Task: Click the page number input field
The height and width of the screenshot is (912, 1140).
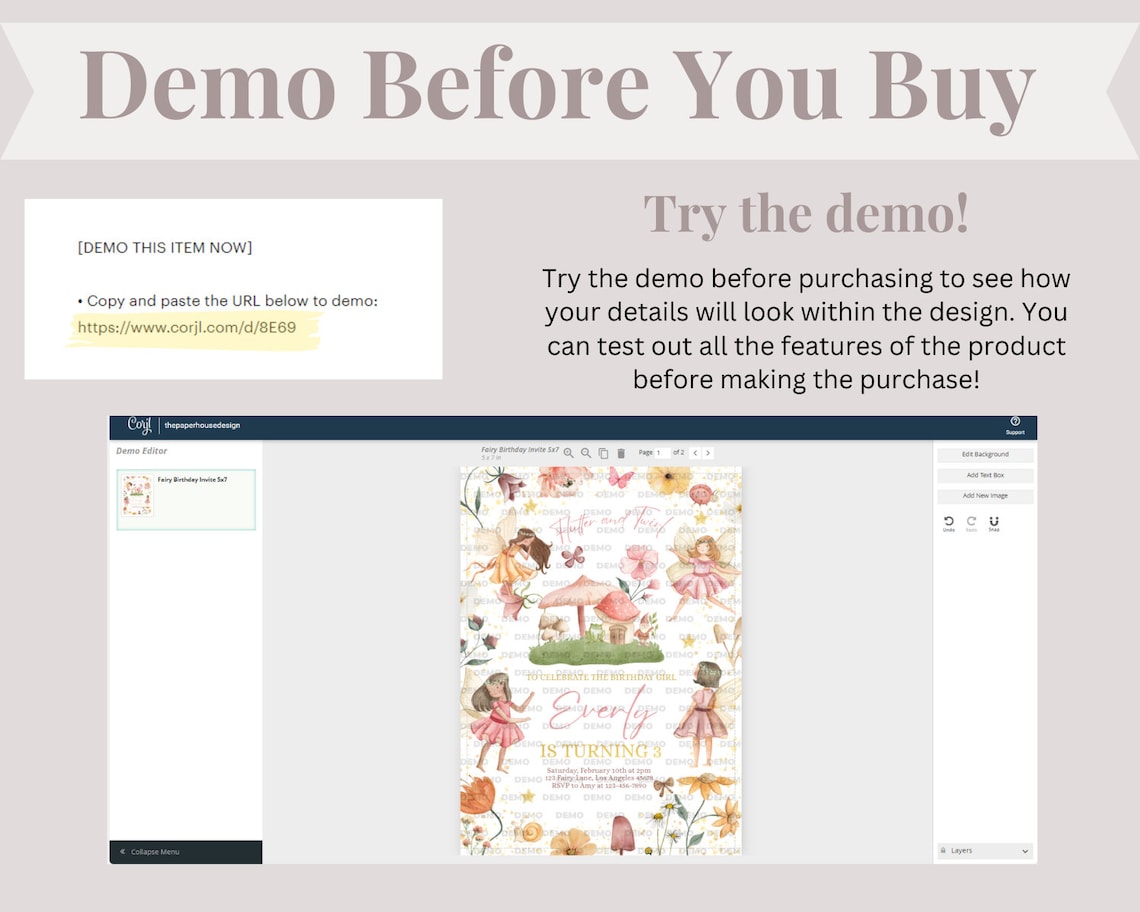Action: pos(662,452)
